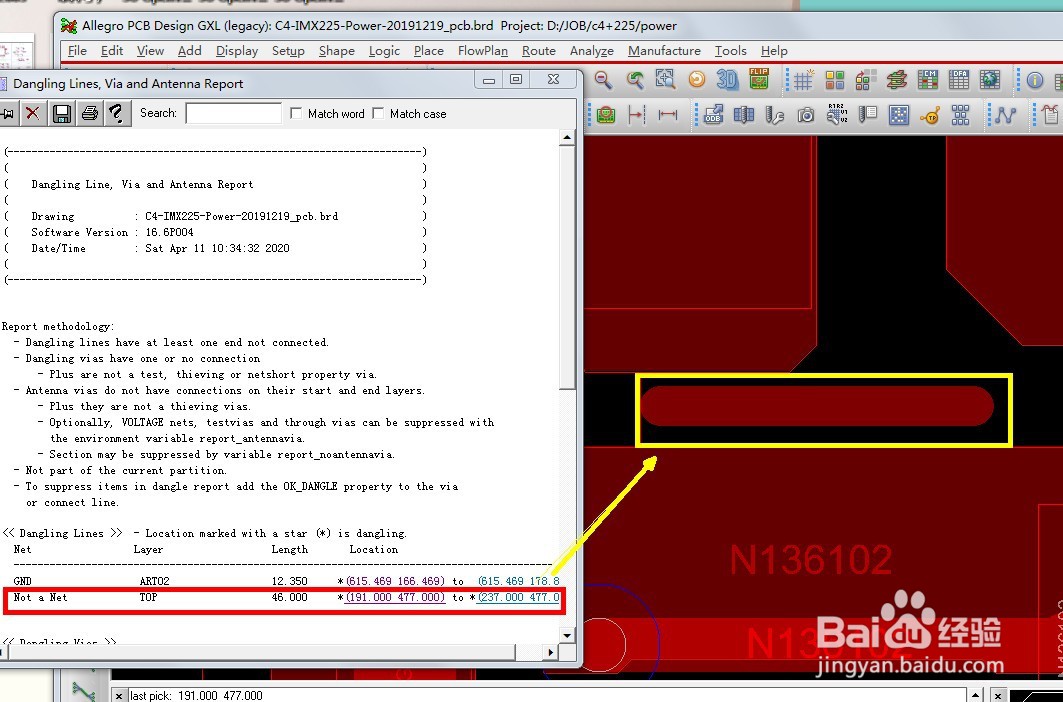Open the 3D viewer icon
This screenshot has width=1063, height=702.
727,80
